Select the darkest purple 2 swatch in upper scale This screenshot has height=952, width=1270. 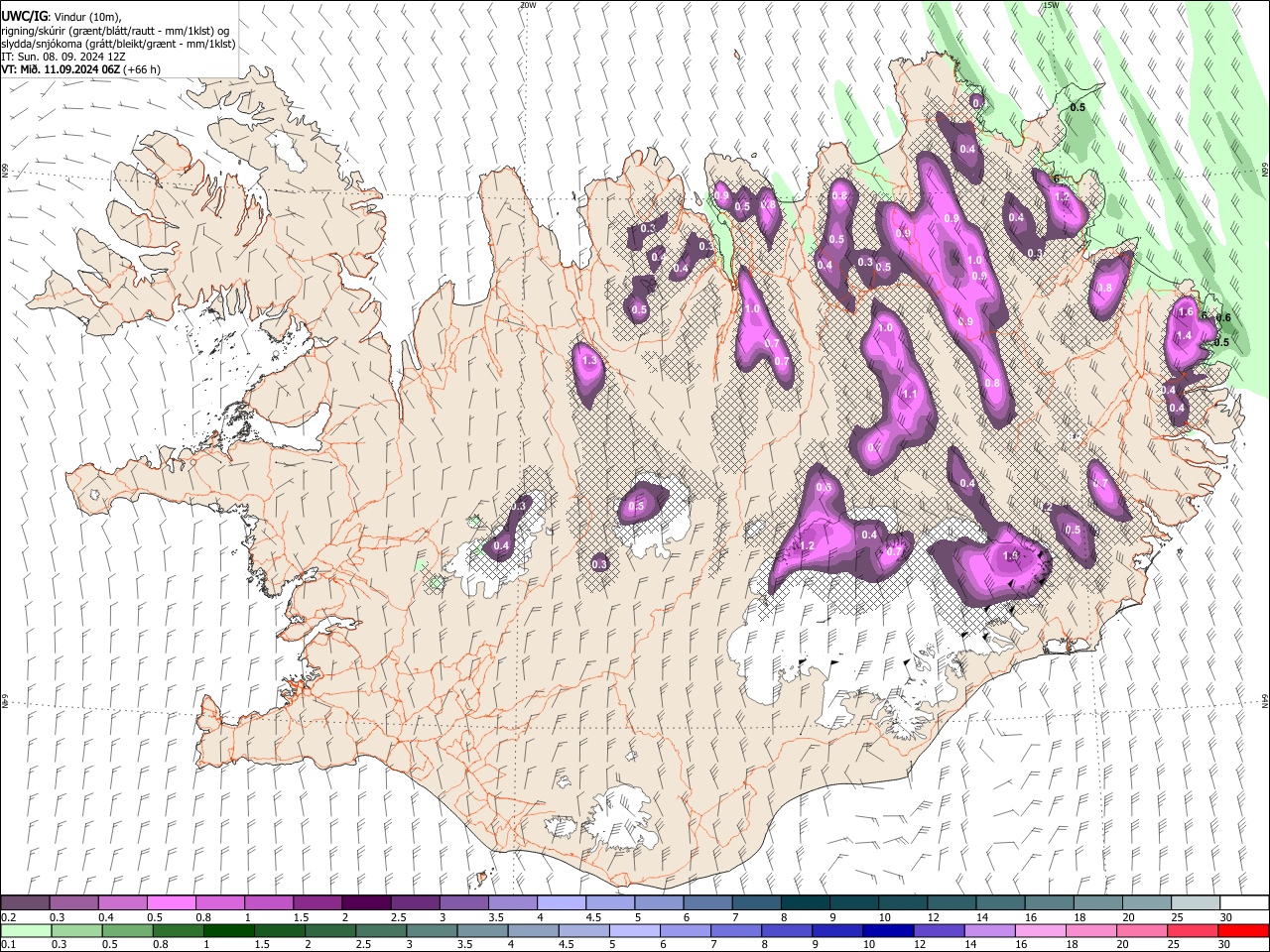[x=365, y=903]
